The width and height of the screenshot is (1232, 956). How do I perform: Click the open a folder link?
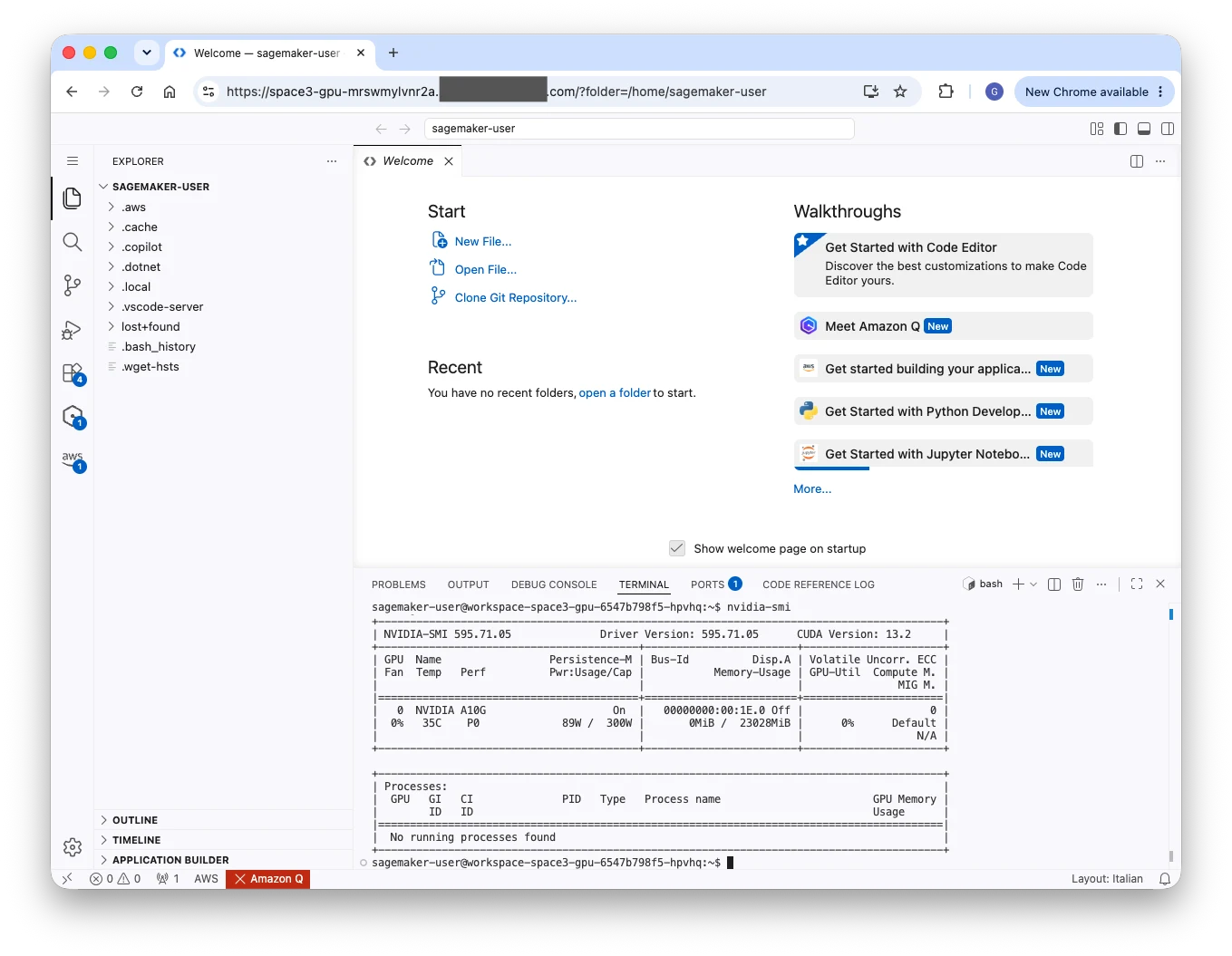coord(615,393)
